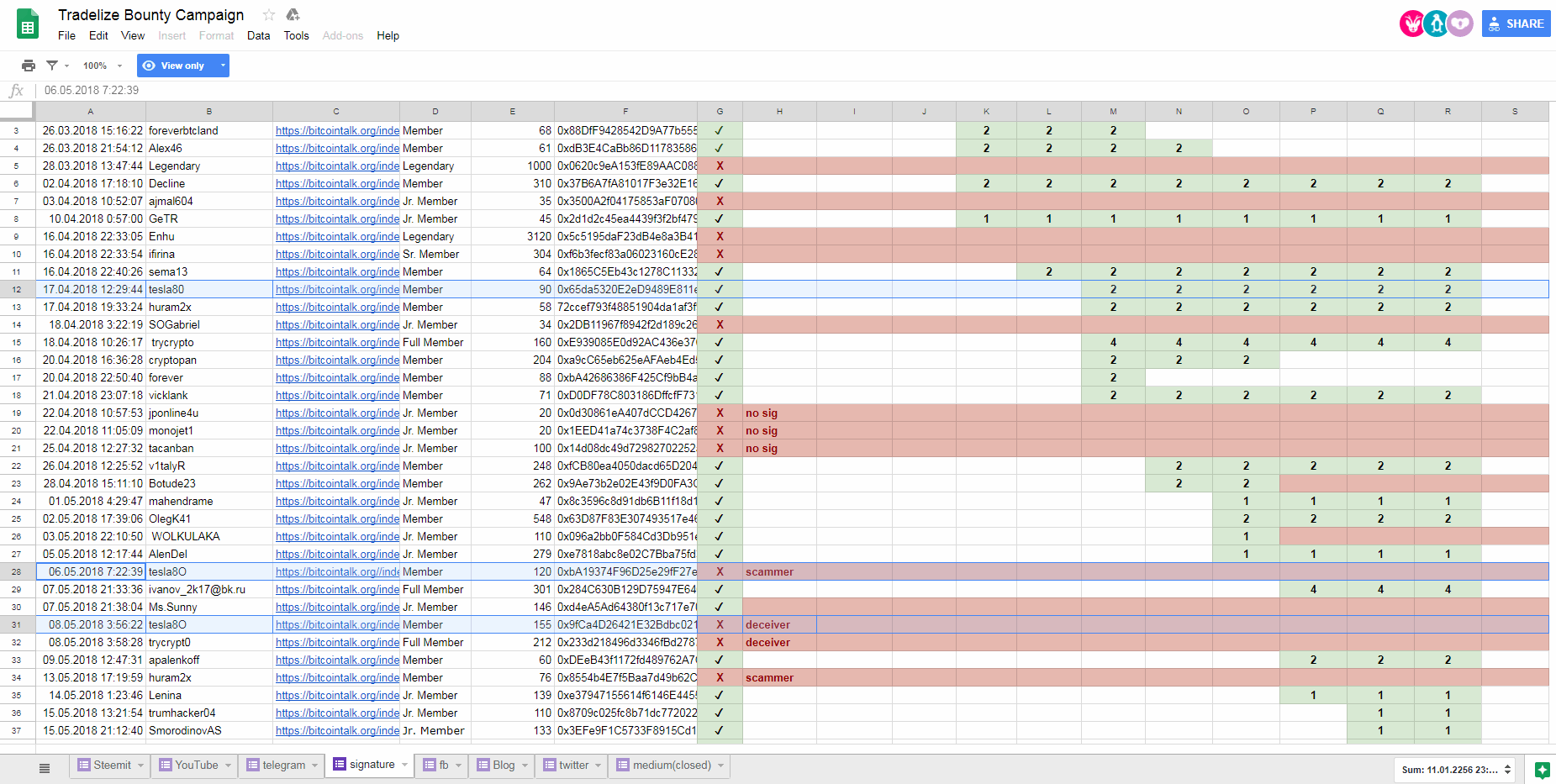Star the Tradelize Bounty Campaign document
The height and width of the screenshot is (784, 1556).
pos(269,15)
